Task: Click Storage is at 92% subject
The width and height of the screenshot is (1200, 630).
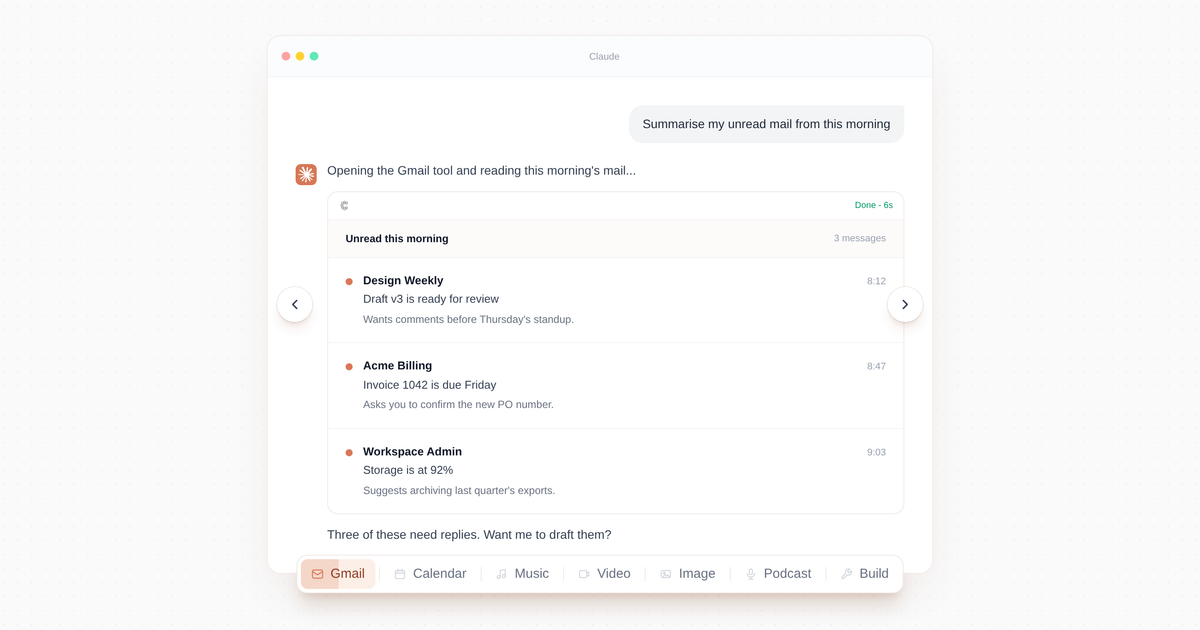Action: coord(408,470)
